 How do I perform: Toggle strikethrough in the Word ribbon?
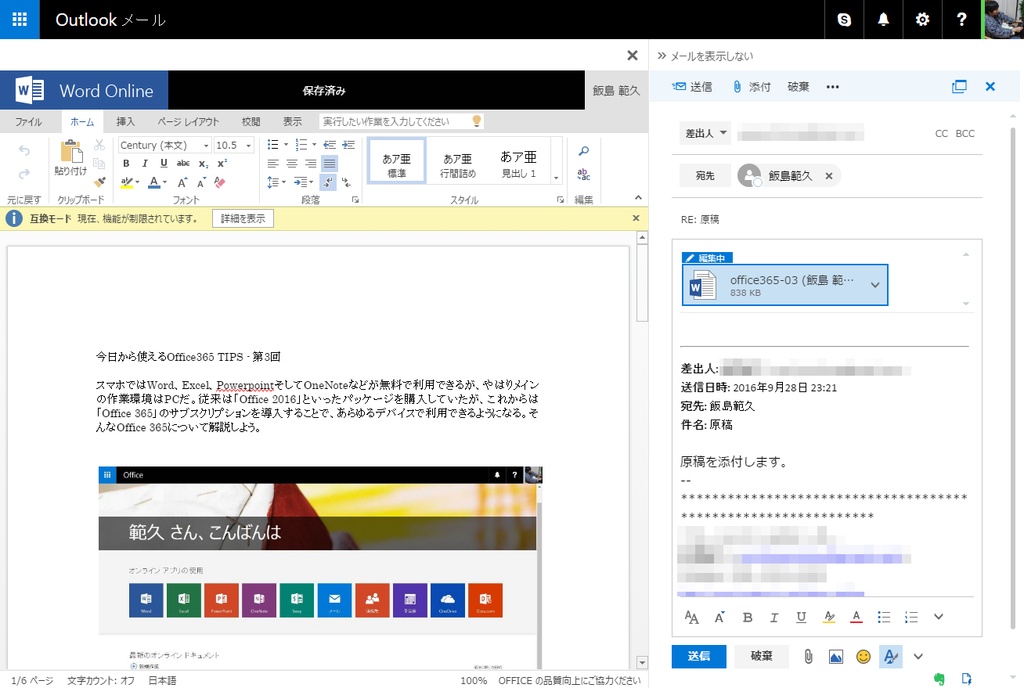(x=184, y=163)
